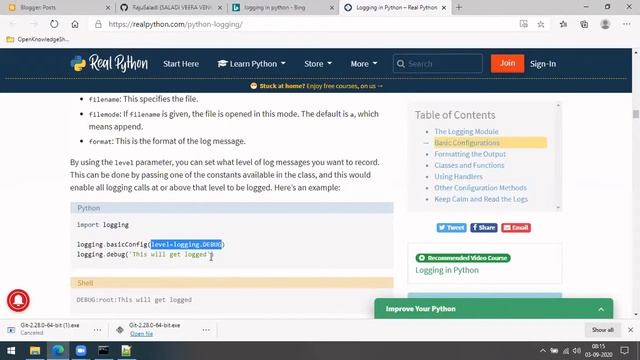
Task: Expand the Improve Your Python panel
Action: pos(601,309)
